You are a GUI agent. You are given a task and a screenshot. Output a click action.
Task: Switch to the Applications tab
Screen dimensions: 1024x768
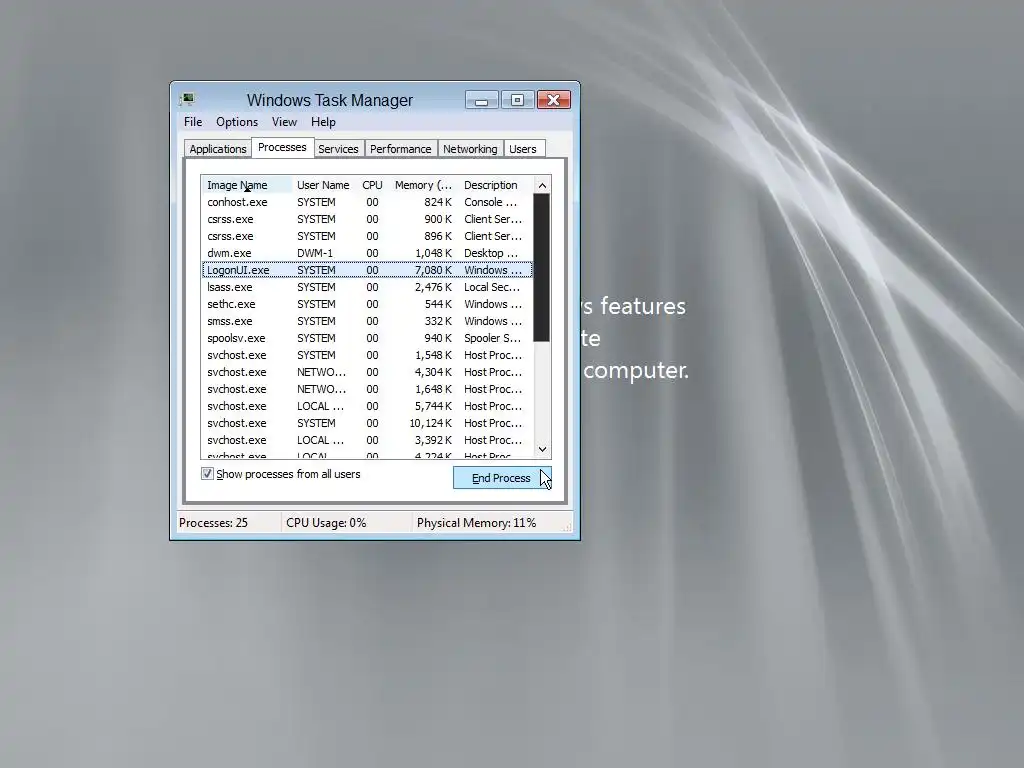tap(217, 149)
